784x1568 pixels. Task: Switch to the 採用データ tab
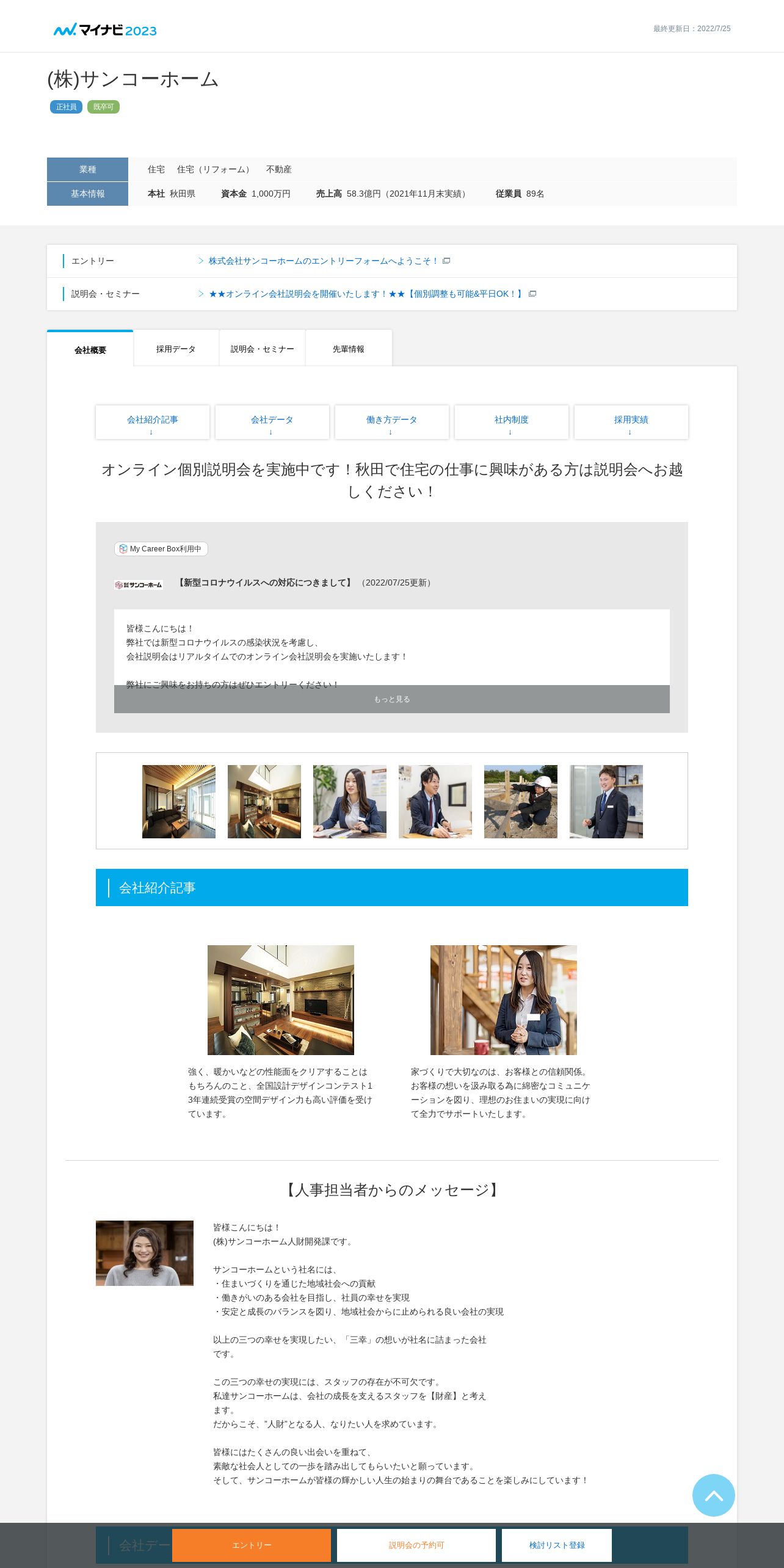tap(176, 349)
